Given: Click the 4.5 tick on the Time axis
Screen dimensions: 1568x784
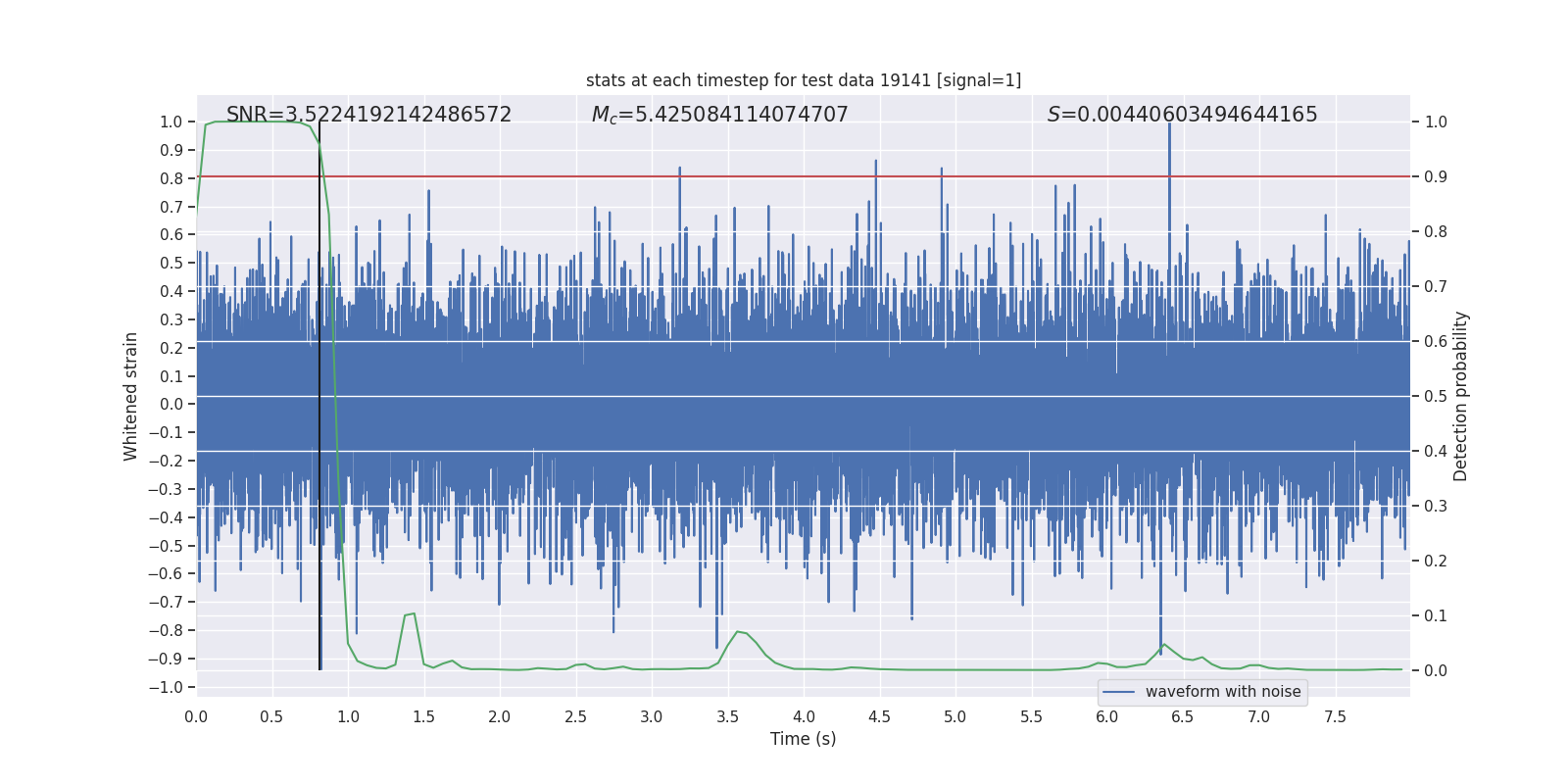Looking at the screenshot, I should tap(879, 716).
